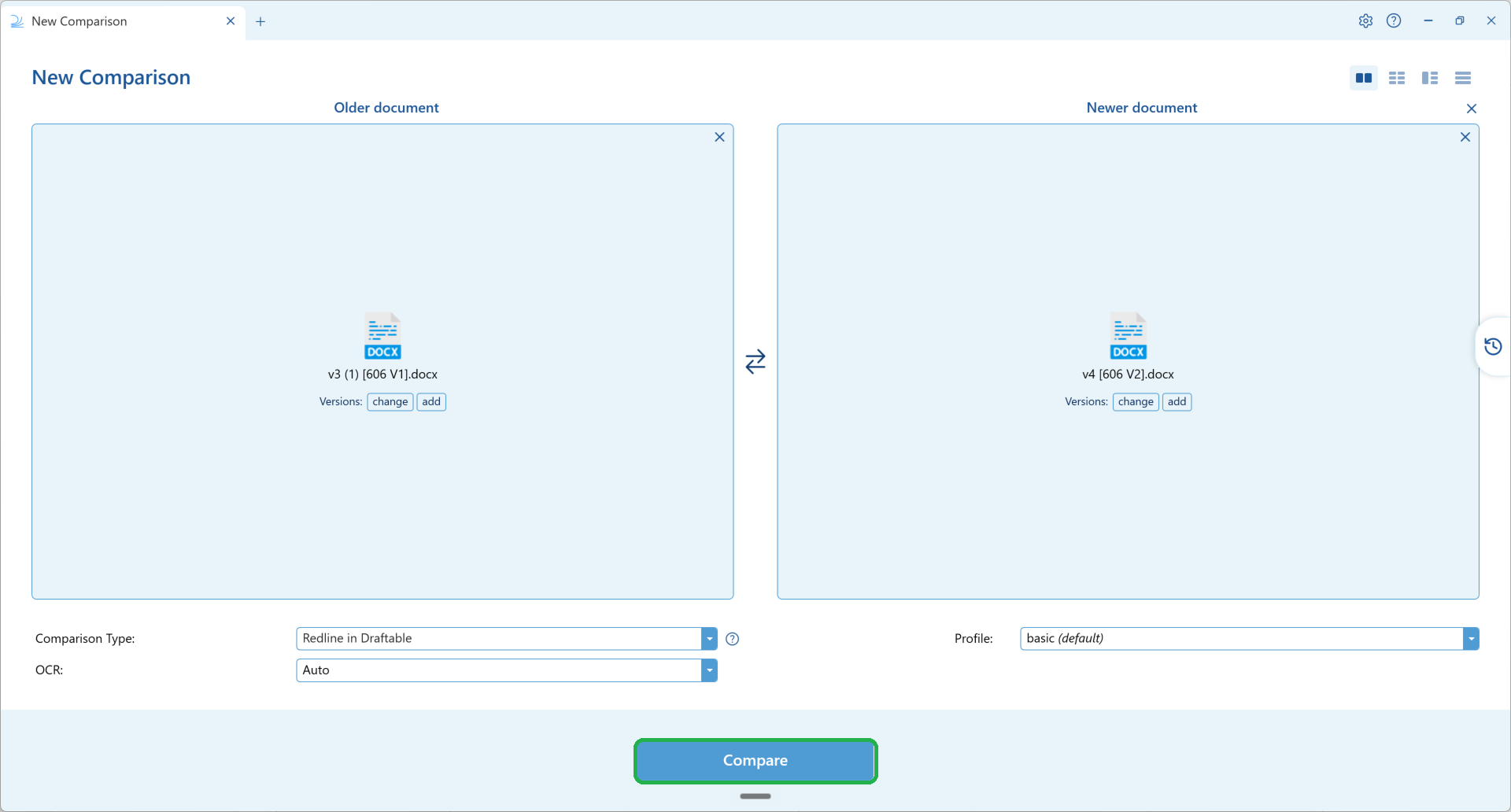
Task: Change version of newer document
Action: pos(1136,402)
